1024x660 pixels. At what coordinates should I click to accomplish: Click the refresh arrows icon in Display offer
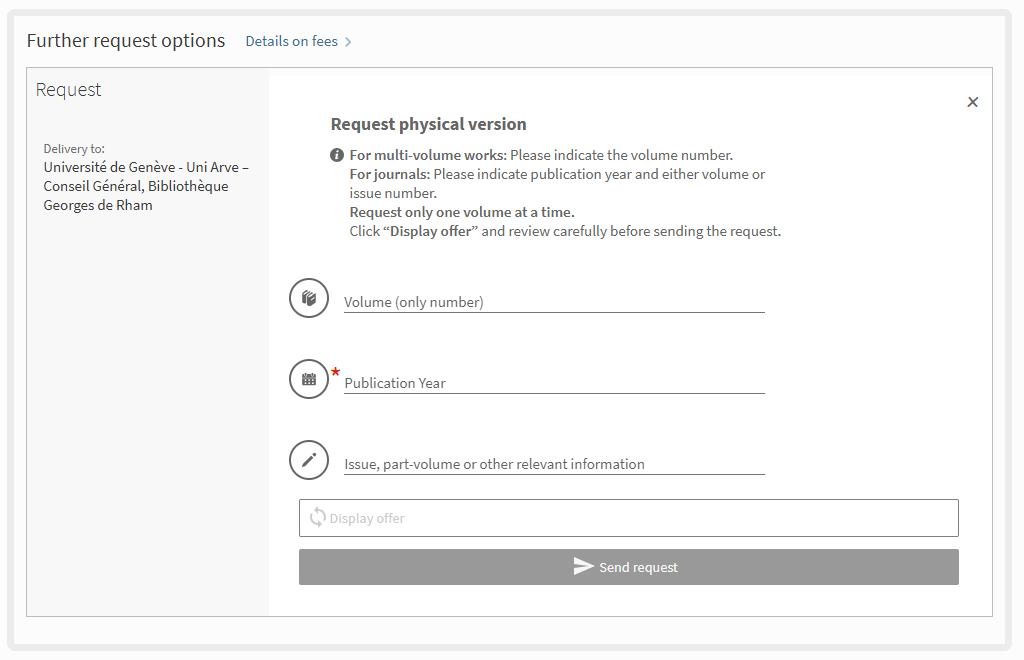[318, 517]
